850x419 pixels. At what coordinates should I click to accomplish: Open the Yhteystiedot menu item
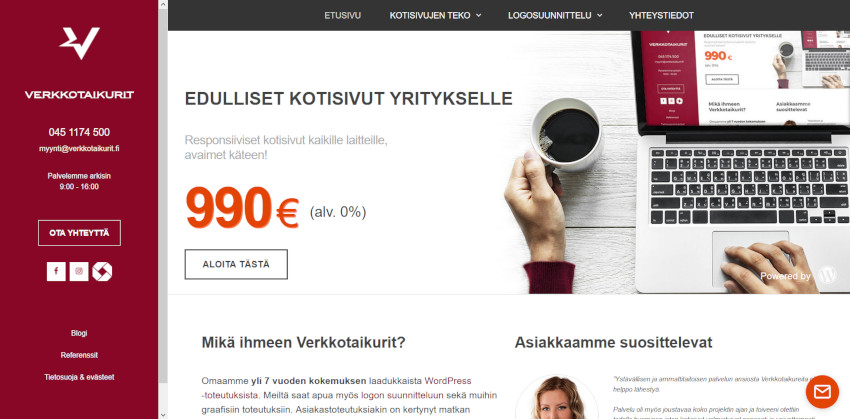[x=661, y=16]
